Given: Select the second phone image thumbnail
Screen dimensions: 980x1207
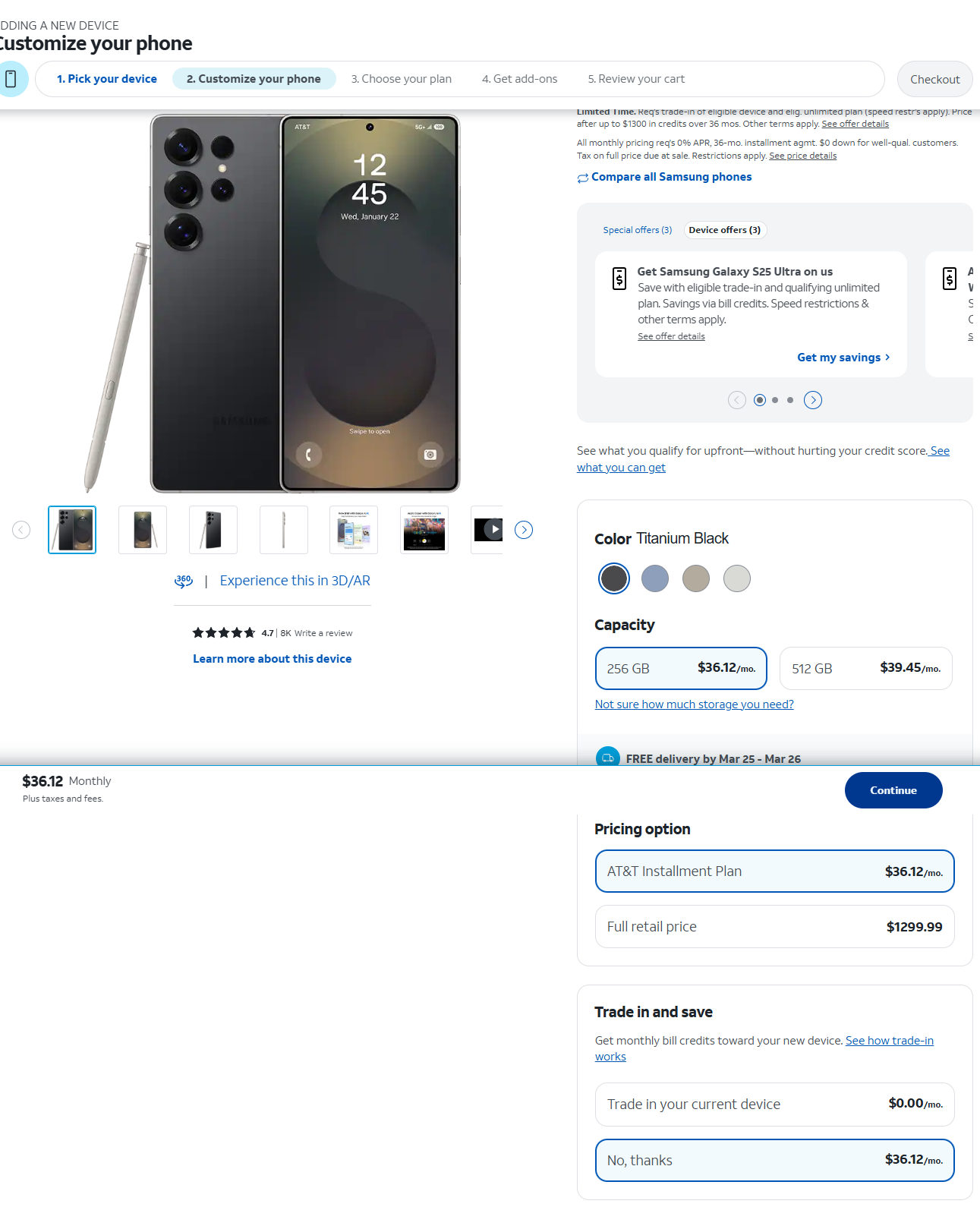Looking at the screenshot, I should pyautogui.click(x=143, y=530).
